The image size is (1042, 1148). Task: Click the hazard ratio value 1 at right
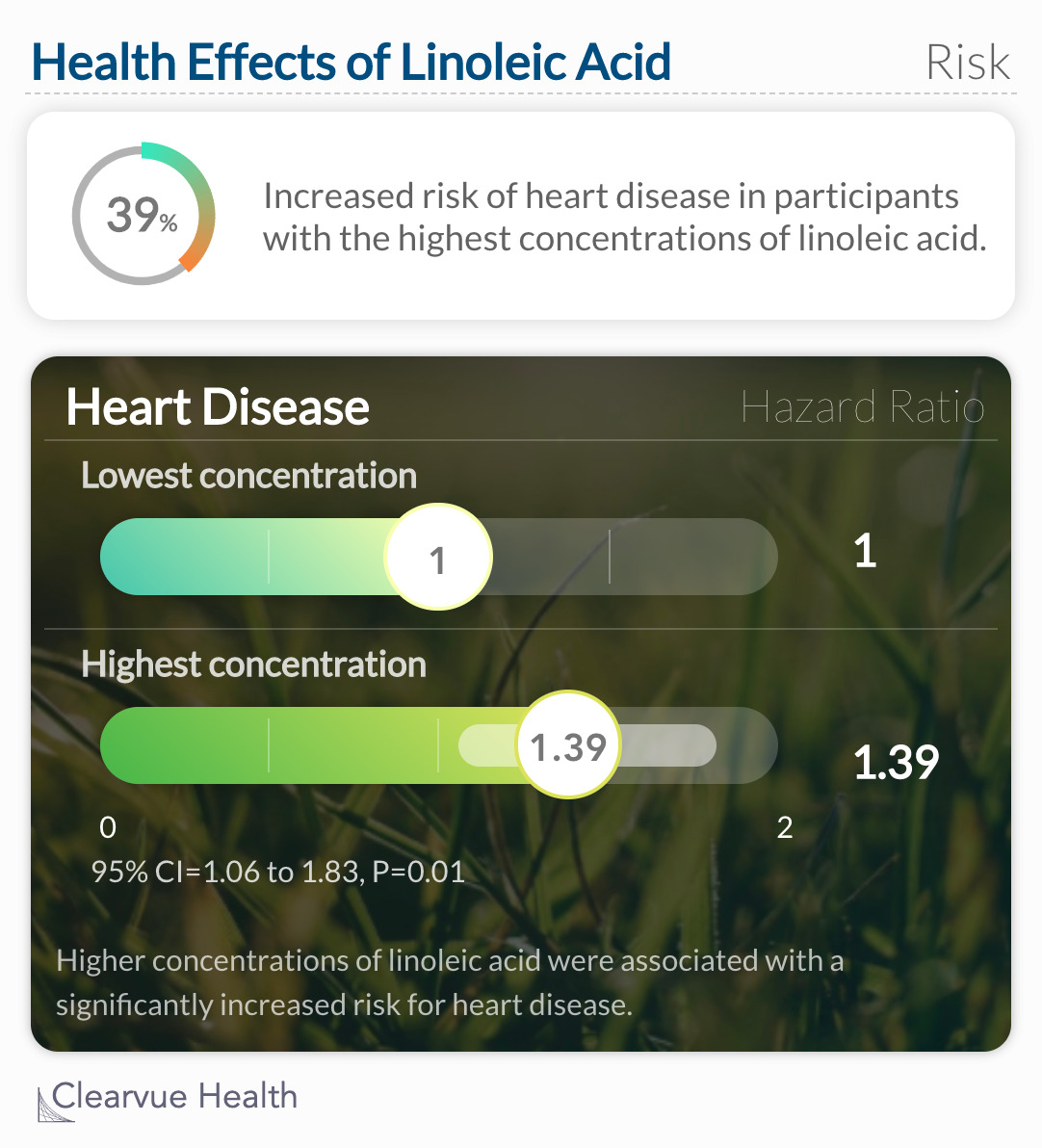click(865, 550)
